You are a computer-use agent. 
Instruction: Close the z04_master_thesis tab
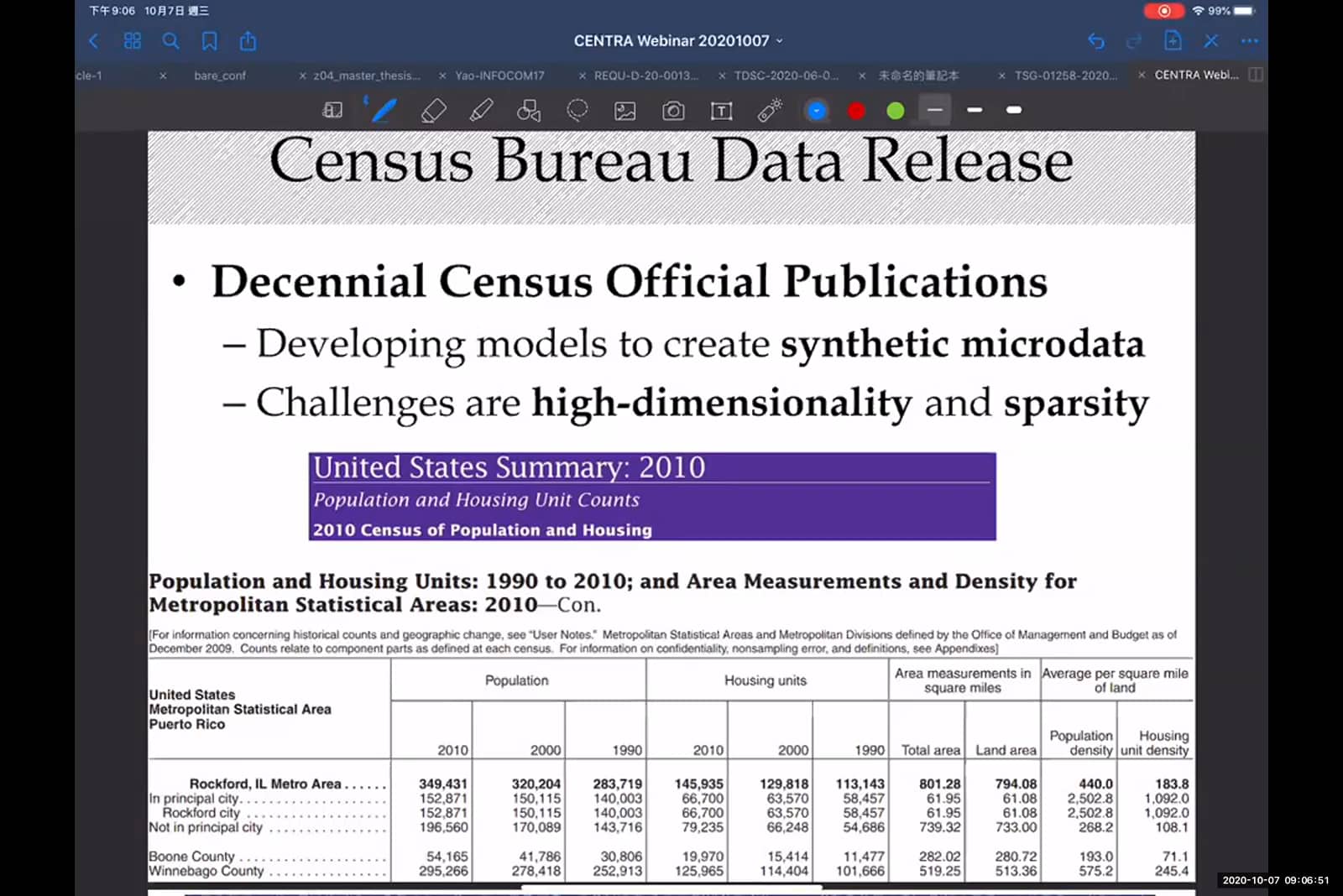point(302,76)
